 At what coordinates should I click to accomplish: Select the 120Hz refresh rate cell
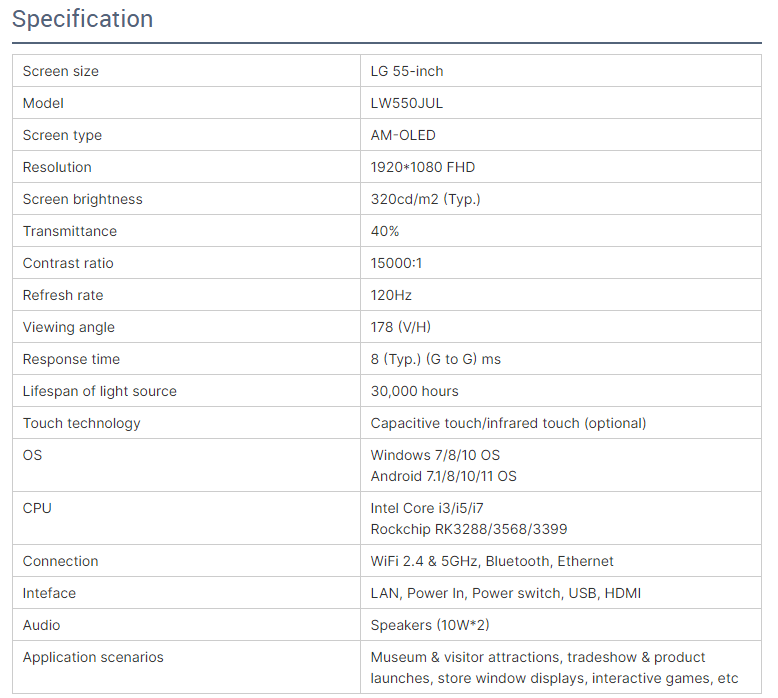(x=561, y=295)
